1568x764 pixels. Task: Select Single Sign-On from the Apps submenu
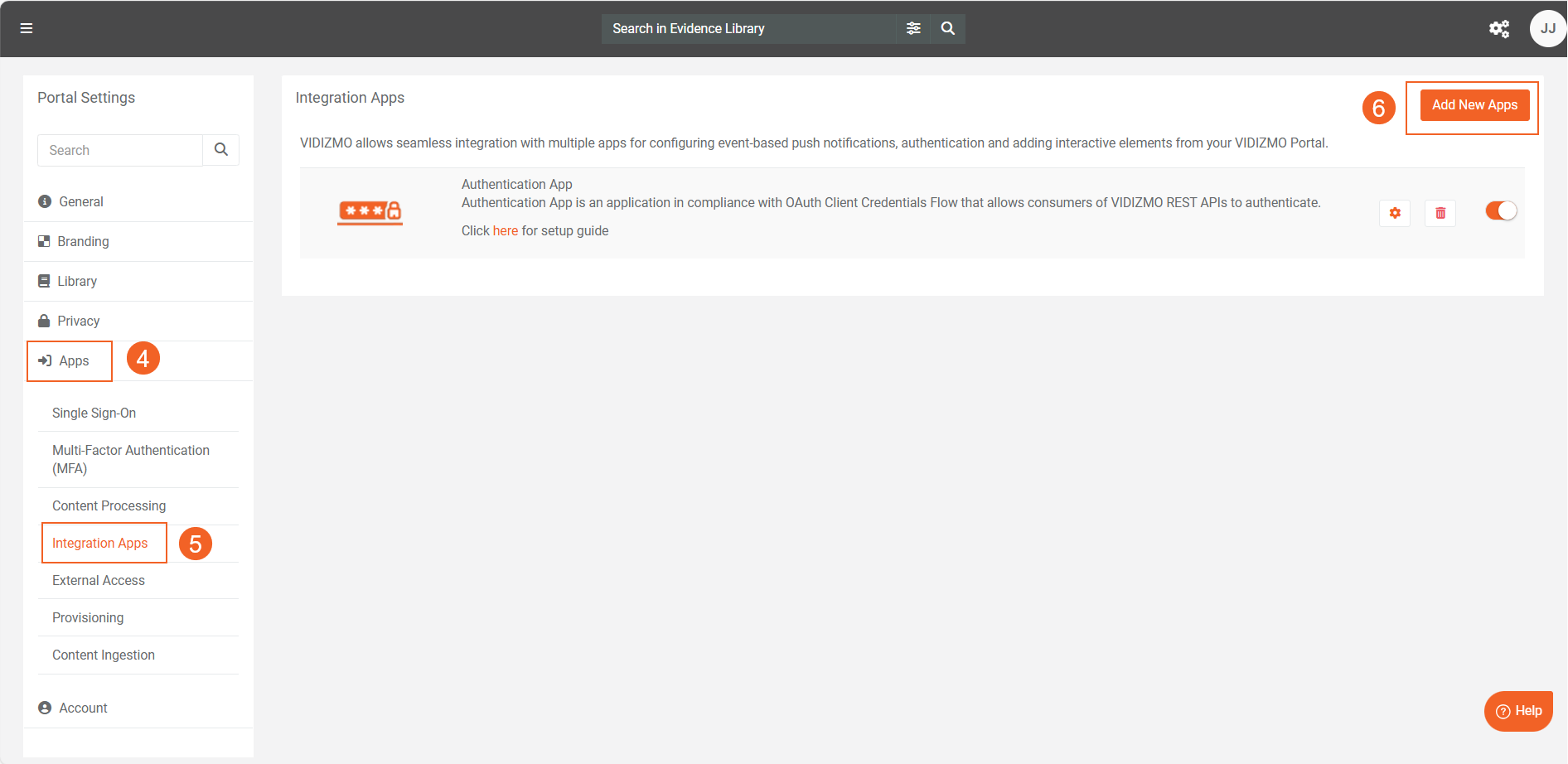coord(94,413)
